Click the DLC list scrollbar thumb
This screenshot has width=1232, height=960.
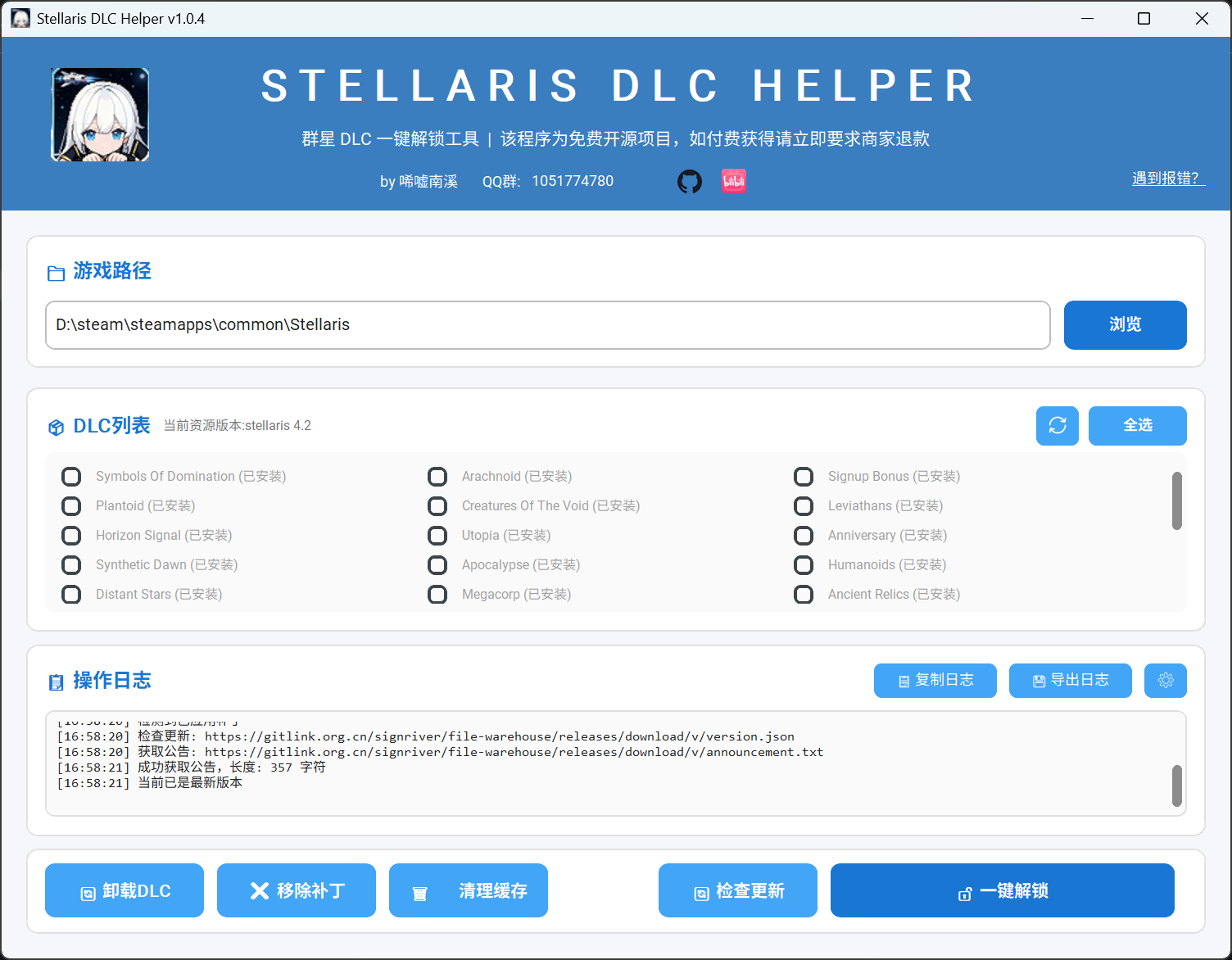click(1177, 500)
